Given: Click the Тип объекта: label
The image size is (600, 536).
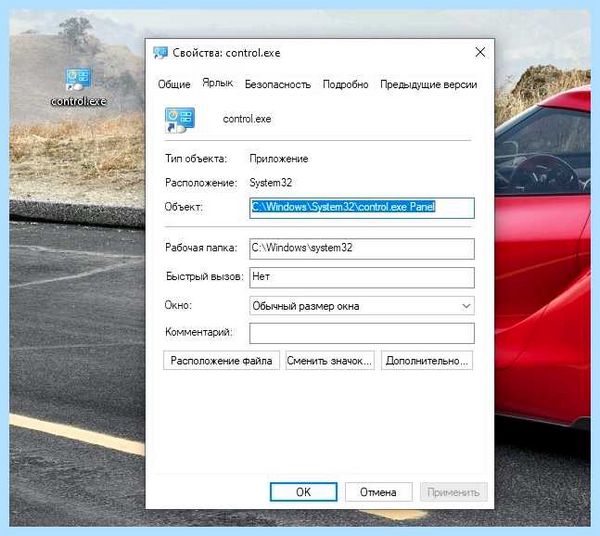Looking at the screenshot, I should pyautogui.click(x=196, y=158).
